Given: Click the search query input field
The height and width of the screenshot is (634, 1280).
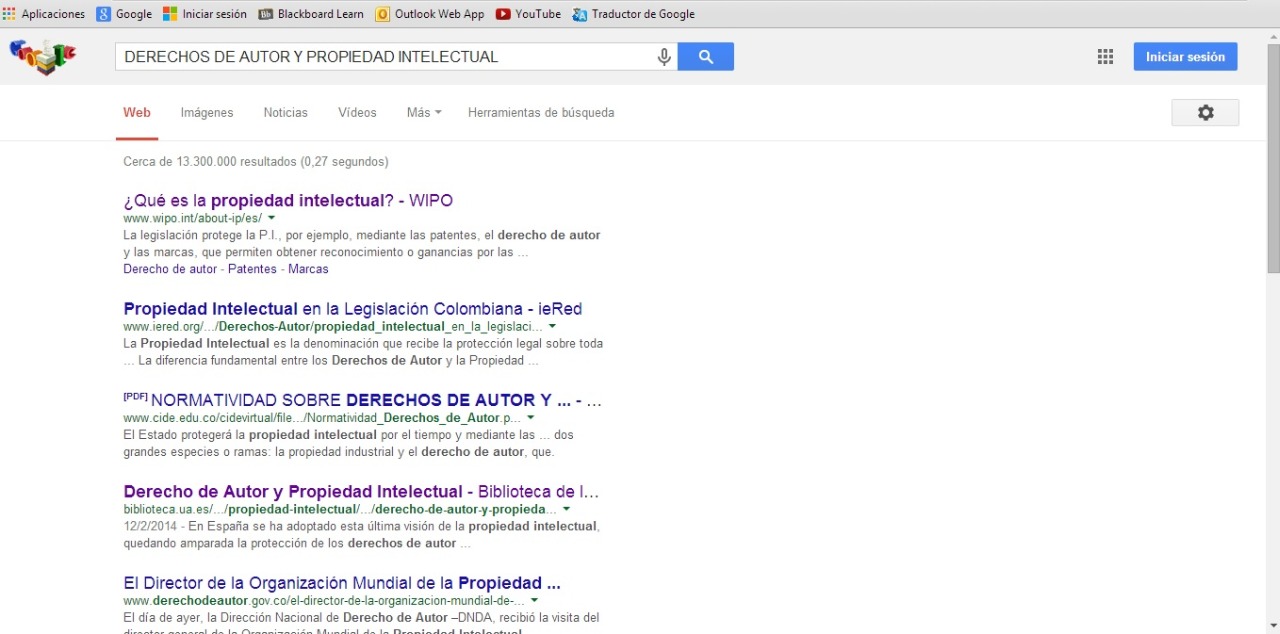Looking at the screenshot, I should pos(385,57).
